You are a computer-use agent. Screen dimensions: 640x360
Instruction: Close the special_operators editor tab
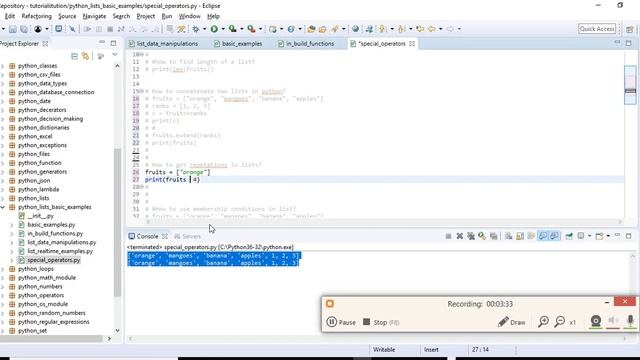click(412, 43)
